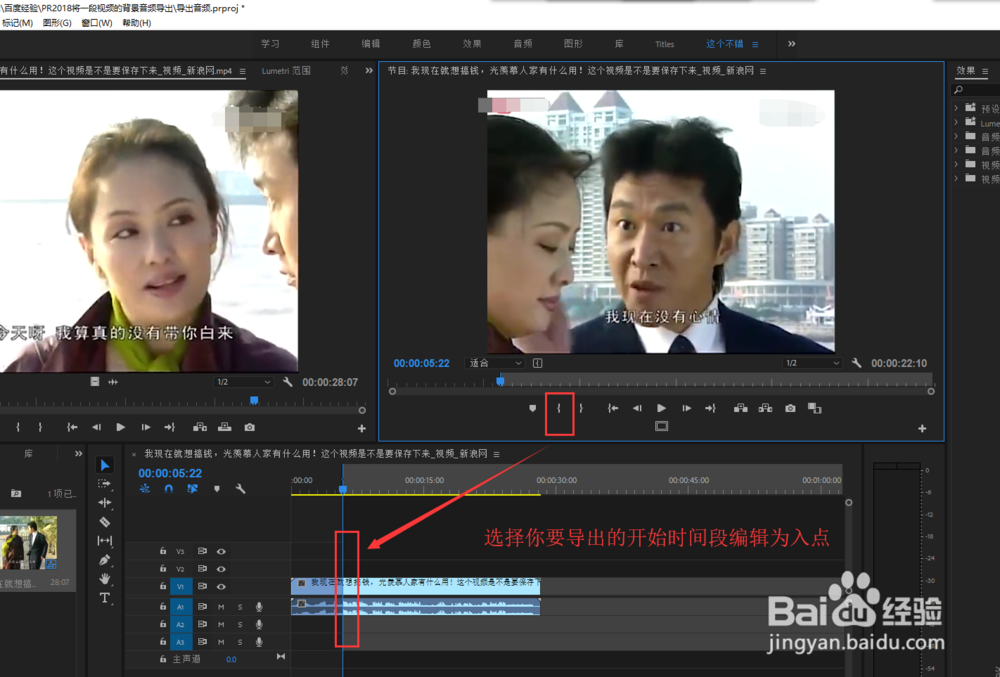Expand first folder 预设 in Effects panel
Image resolution: width=1000 pixels, height=677 pixels.
956,108
